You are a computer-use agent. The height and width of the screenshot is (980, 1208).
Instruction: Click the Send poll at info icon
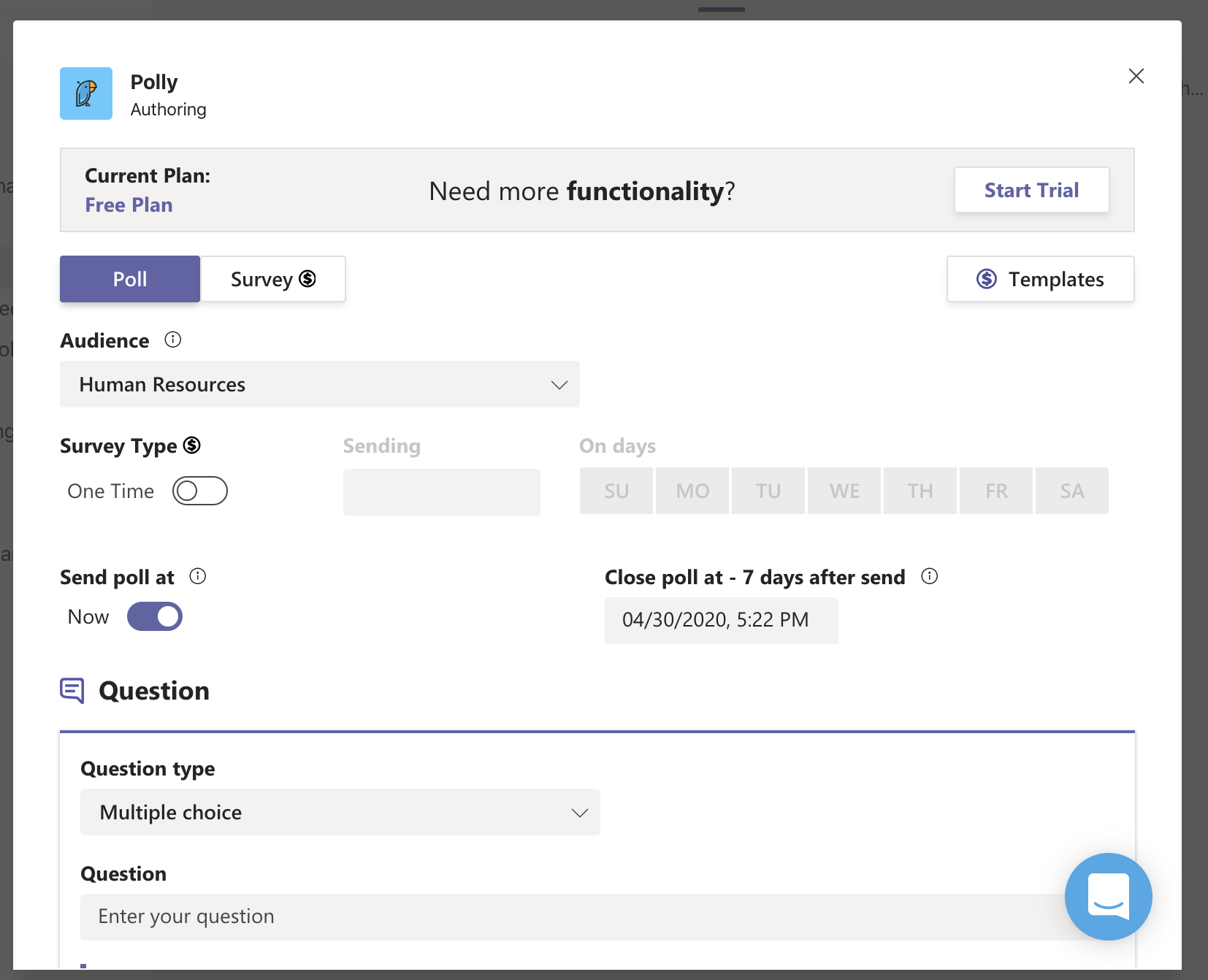(198, 576)
